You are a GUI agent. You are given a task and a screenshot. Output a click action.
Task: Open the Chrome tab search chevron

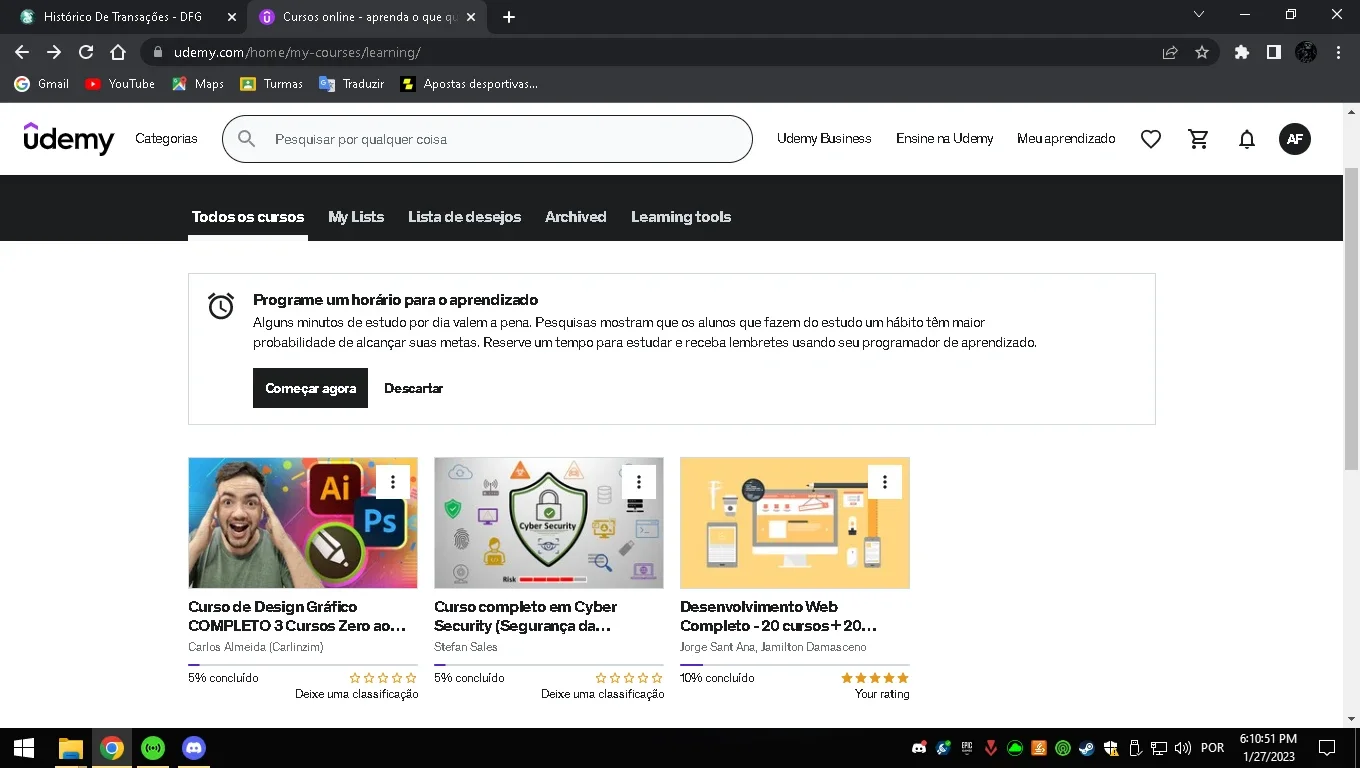[x=1199, y=15]
